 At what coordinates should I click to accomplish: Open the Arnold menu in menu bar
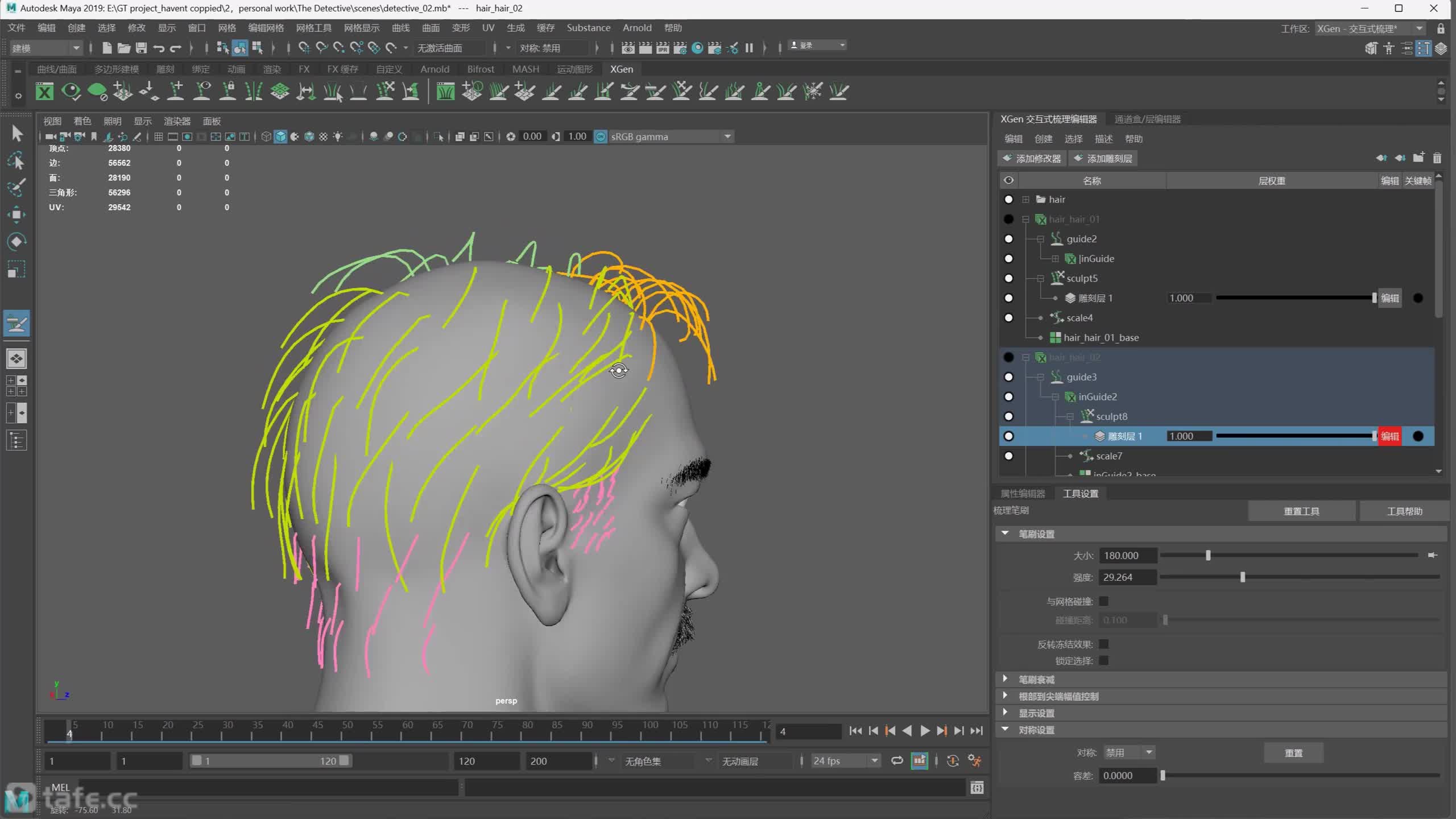[637, 27]
